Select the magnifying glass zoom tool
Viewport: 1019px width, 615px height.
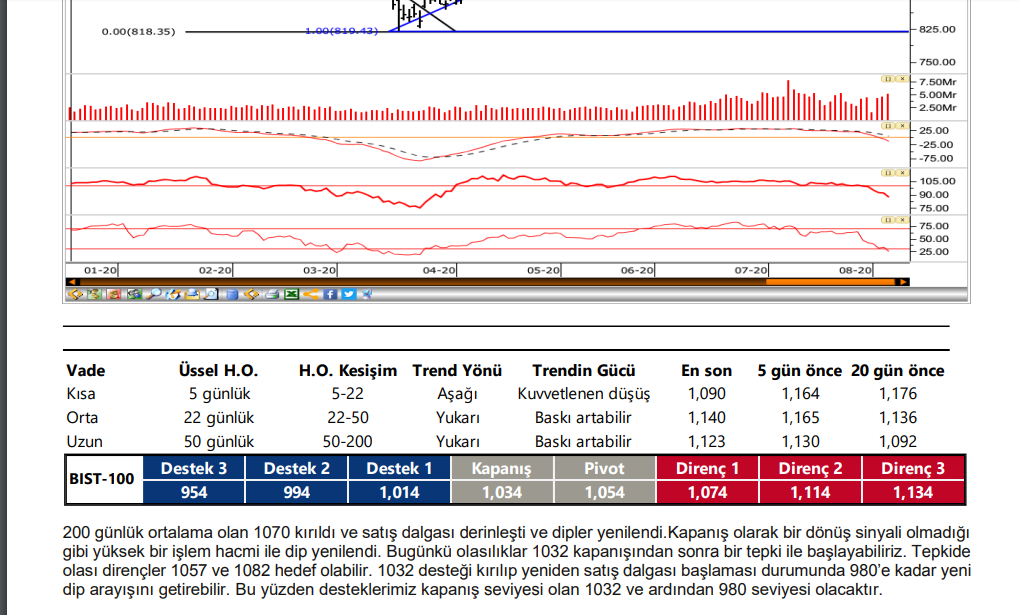(x=153, y=294)
